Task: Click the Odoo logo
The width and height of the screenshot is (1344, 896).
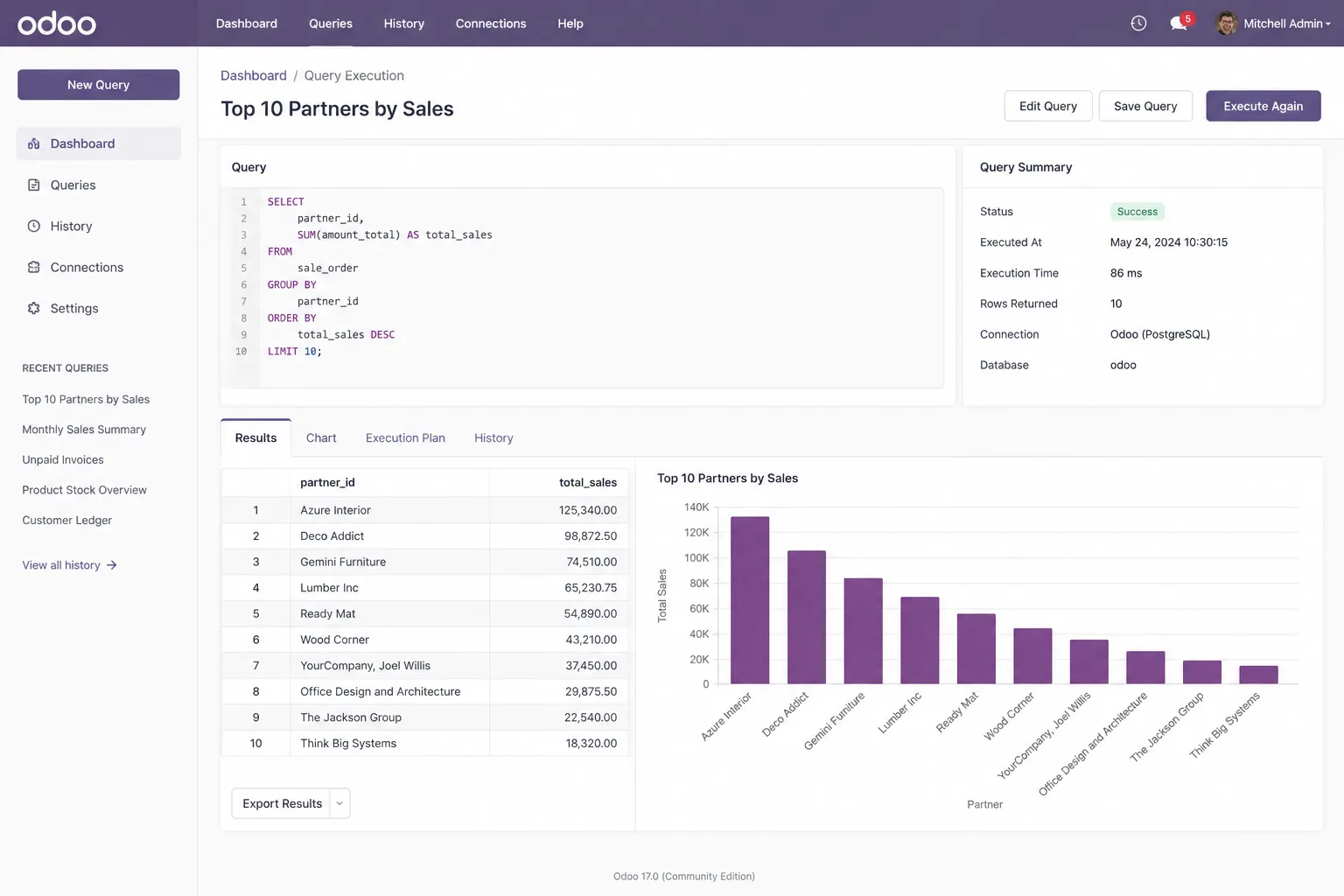Action: (x=57, y=24)
